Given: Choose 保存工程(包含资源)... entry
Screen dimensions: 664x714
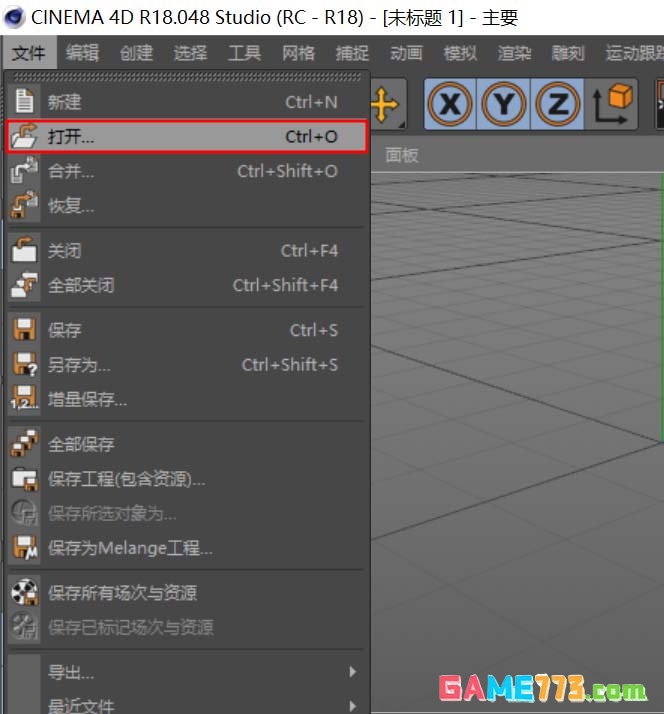Looking at the screenshot, I should [186, 479].
